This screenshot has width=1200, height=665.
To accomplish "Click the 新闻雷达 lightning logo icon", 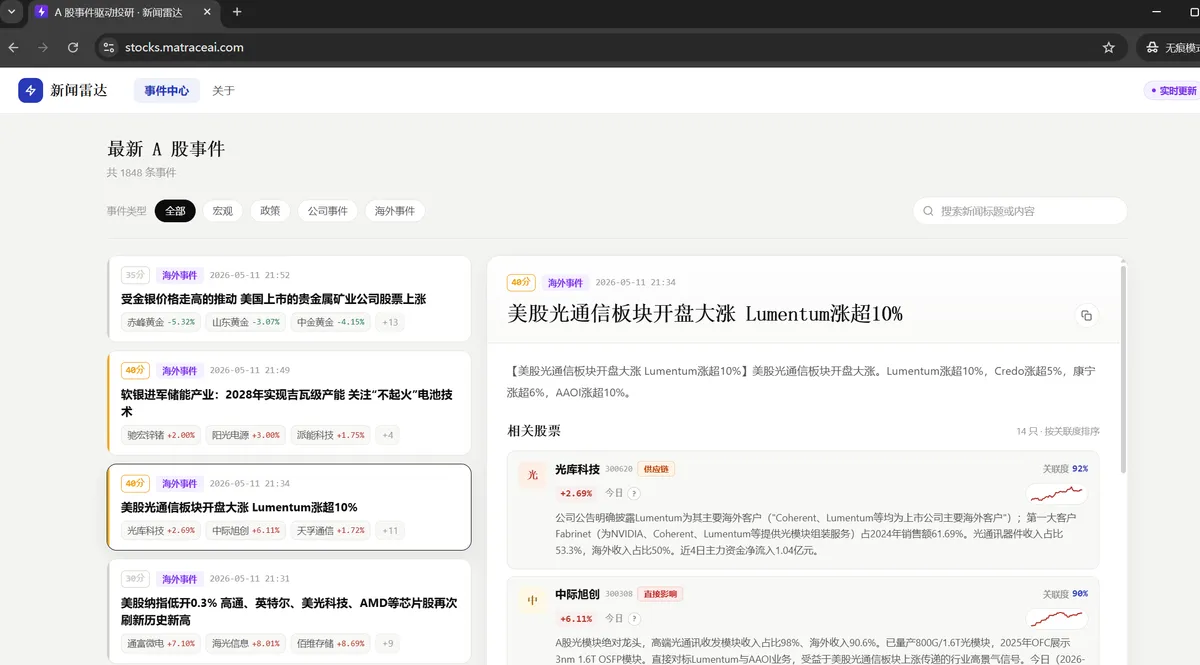I will 31,90.
